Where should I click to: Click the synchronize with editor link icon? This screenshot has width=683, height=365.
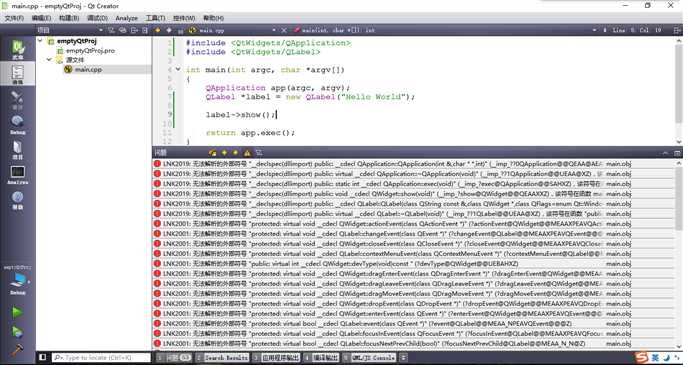123,30
